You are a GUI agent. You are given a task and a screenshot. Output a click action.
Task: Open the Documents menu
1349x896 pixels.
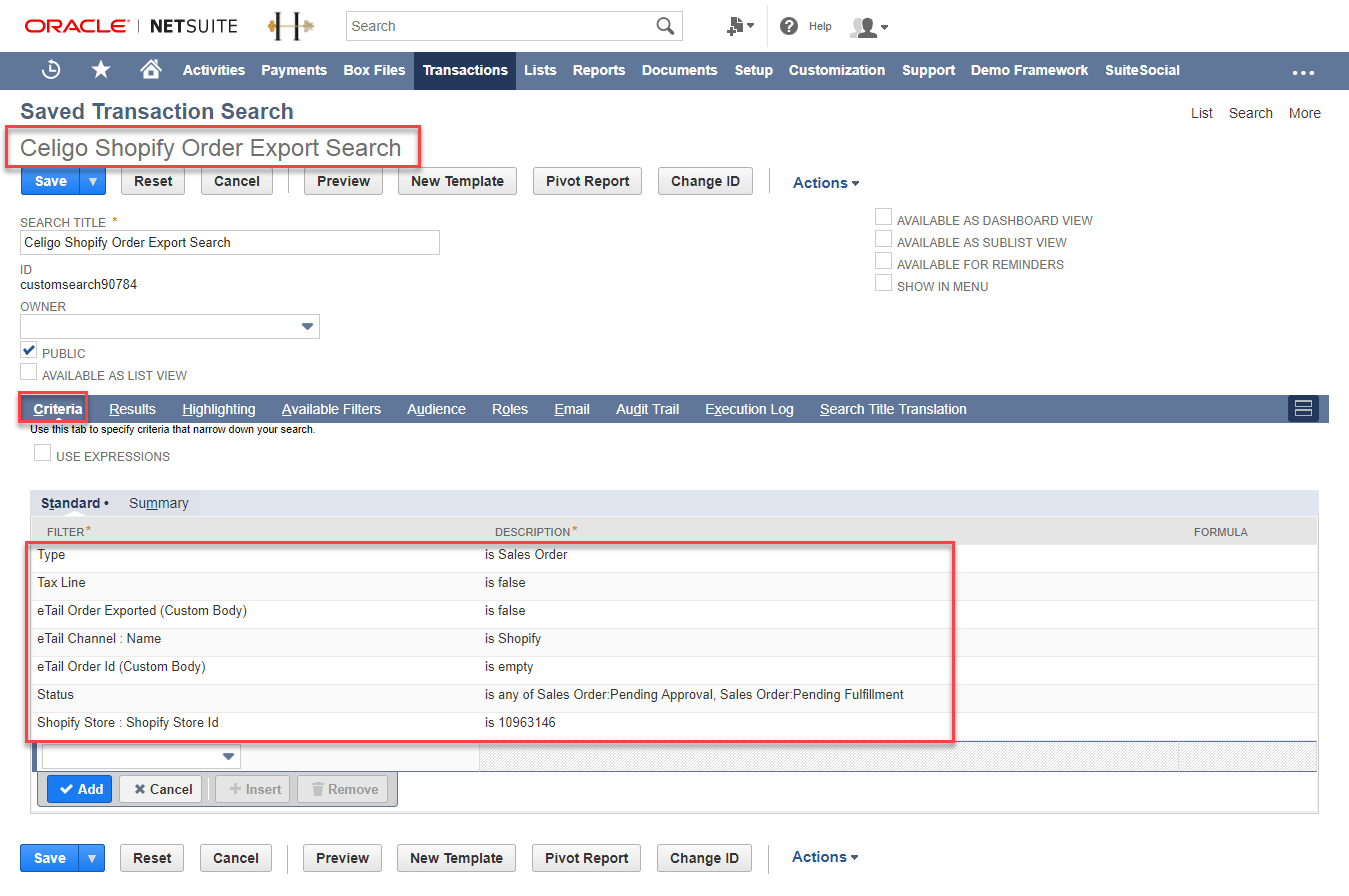[680, 70]
